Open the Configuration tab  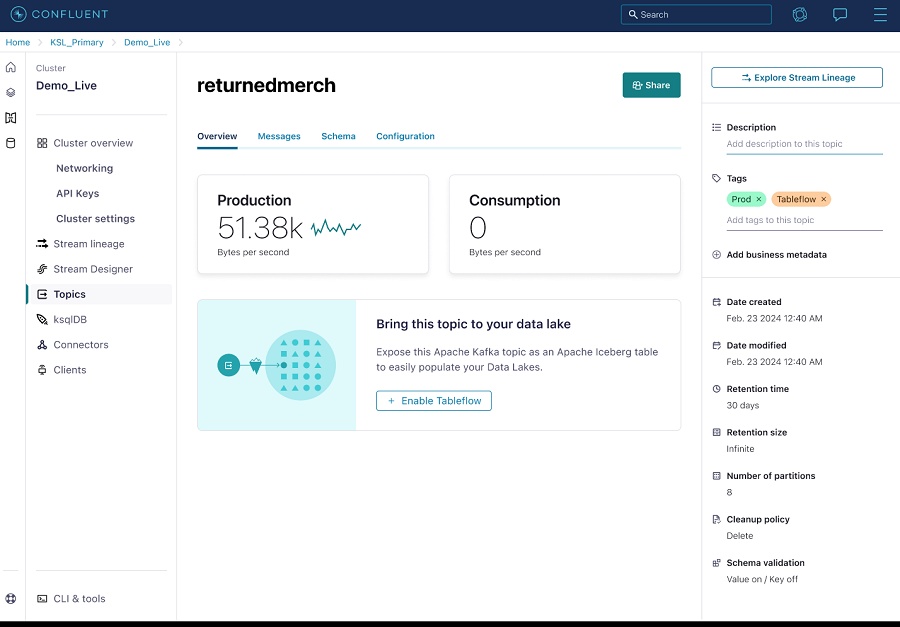(x=405, y=136)
